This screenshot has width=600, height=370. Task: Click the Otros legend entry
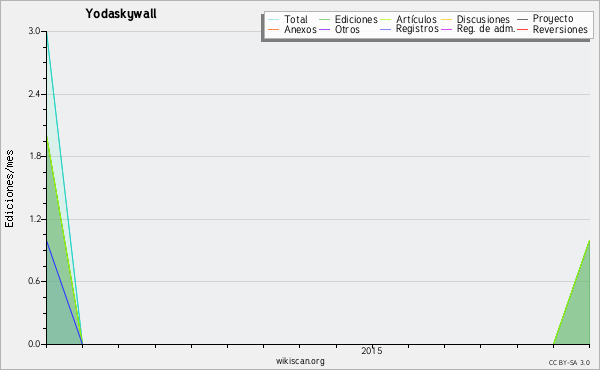[x=339, y=29]
